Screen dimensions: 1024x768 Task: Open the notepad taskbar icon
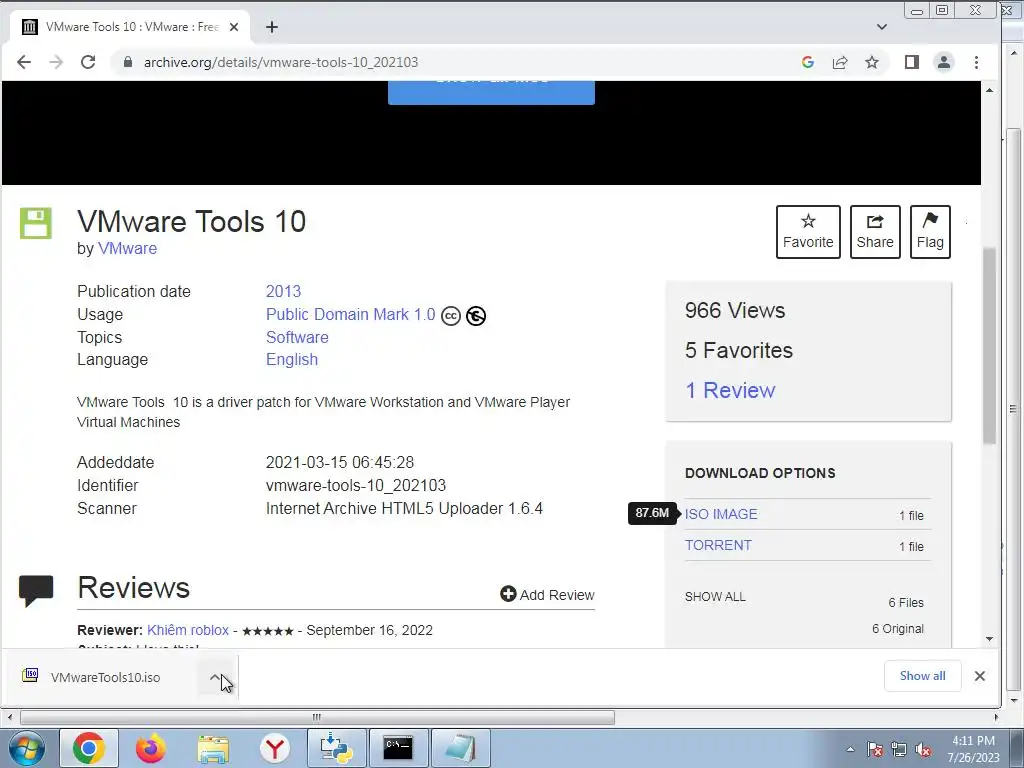[460, 748]
